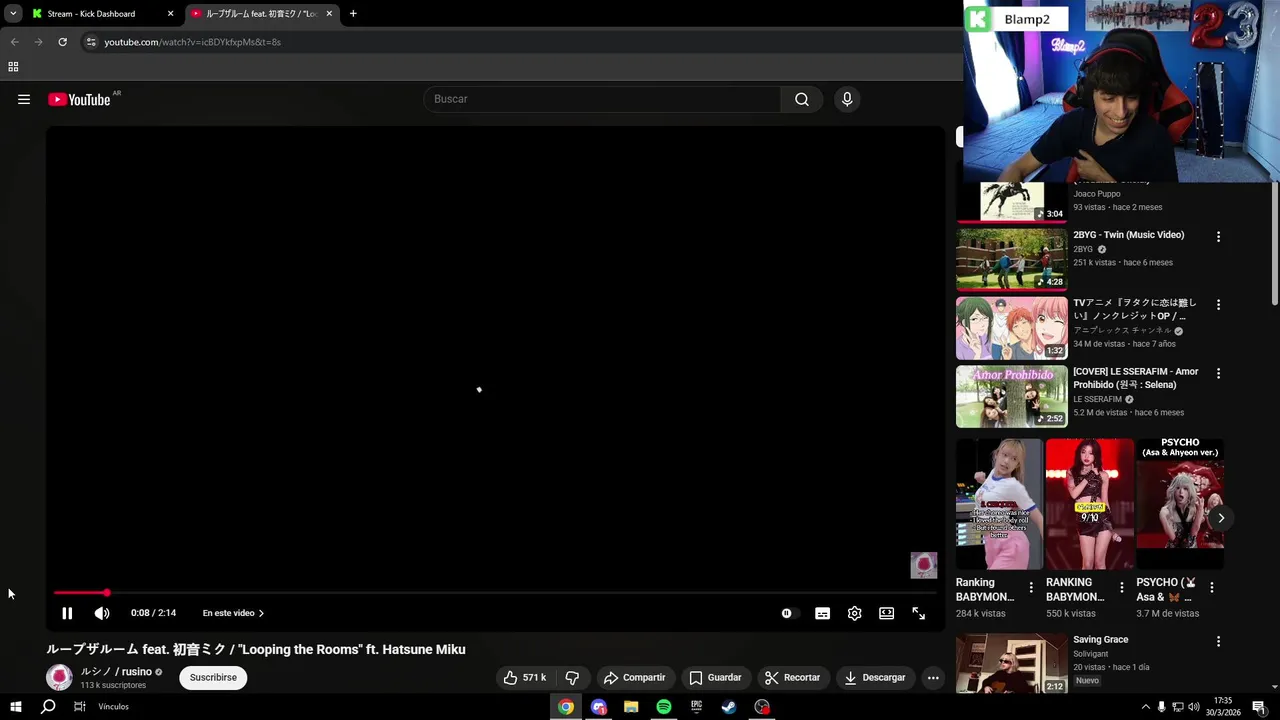Start voice search with microphone icon
Image resolution: width=1280 pixels, height=720 pixels.
point(847,99)
